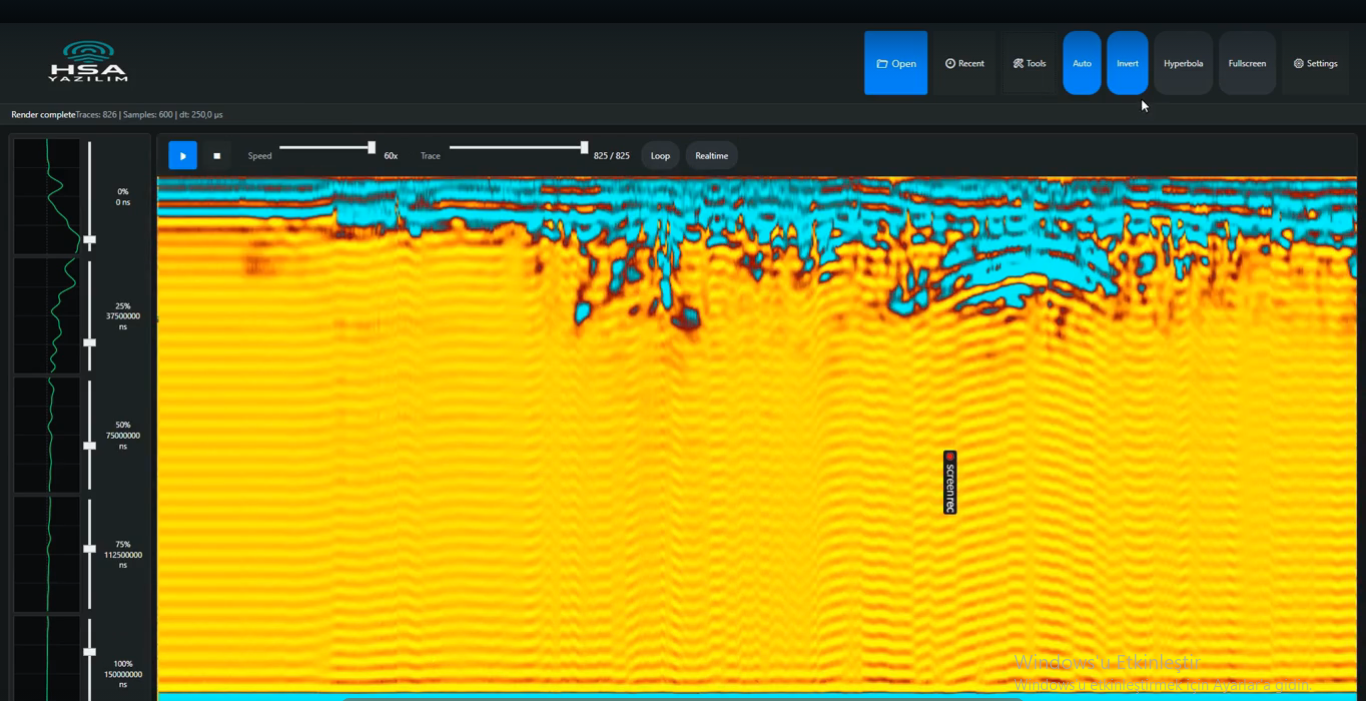Image resolution: width=1366 pixels, height=701 pixels.
Task: Click the HSA Yazılım logo
Action: coord(88,62)
